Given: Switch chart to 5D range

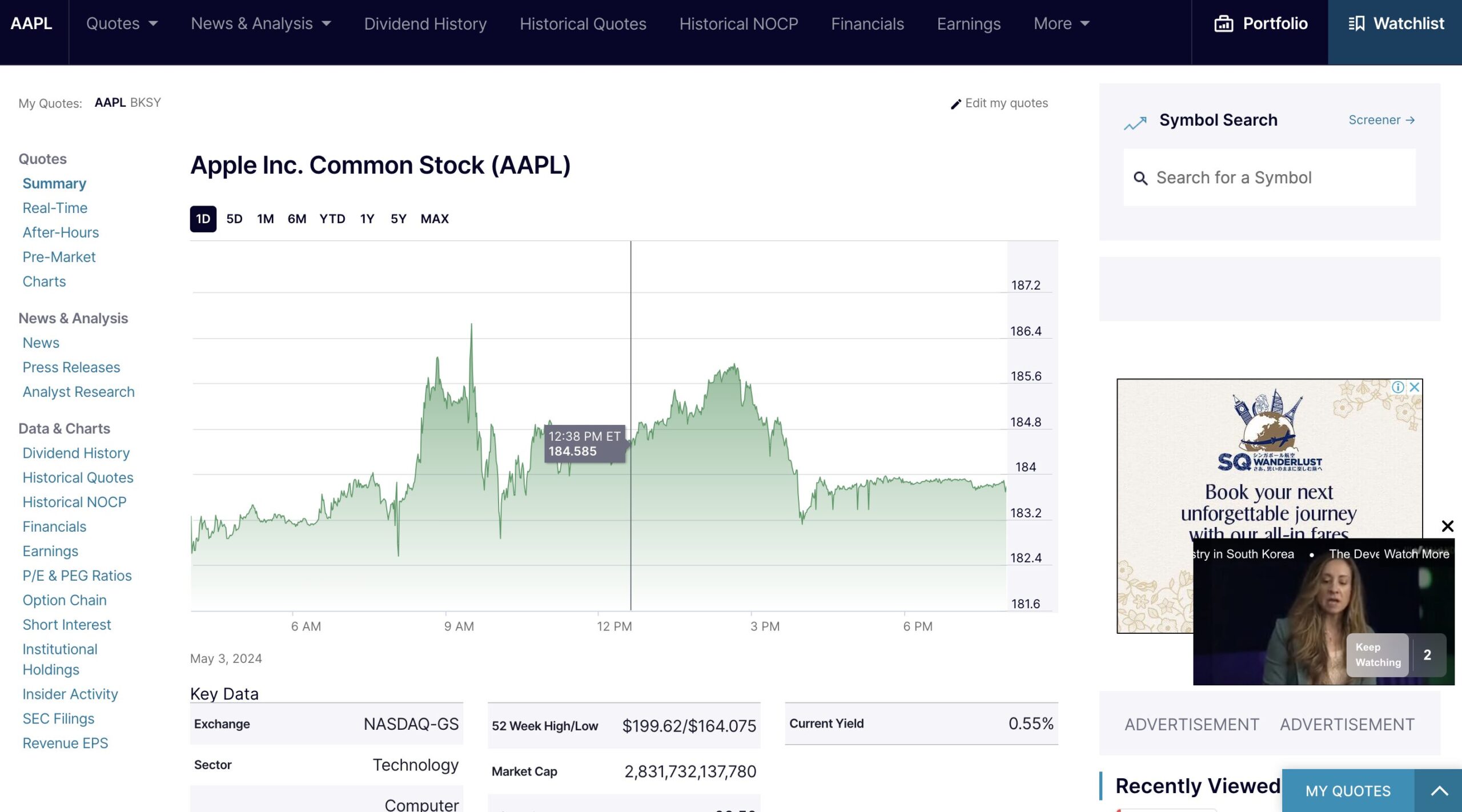Looking at the screenshot, I should (x=234, y=219).
